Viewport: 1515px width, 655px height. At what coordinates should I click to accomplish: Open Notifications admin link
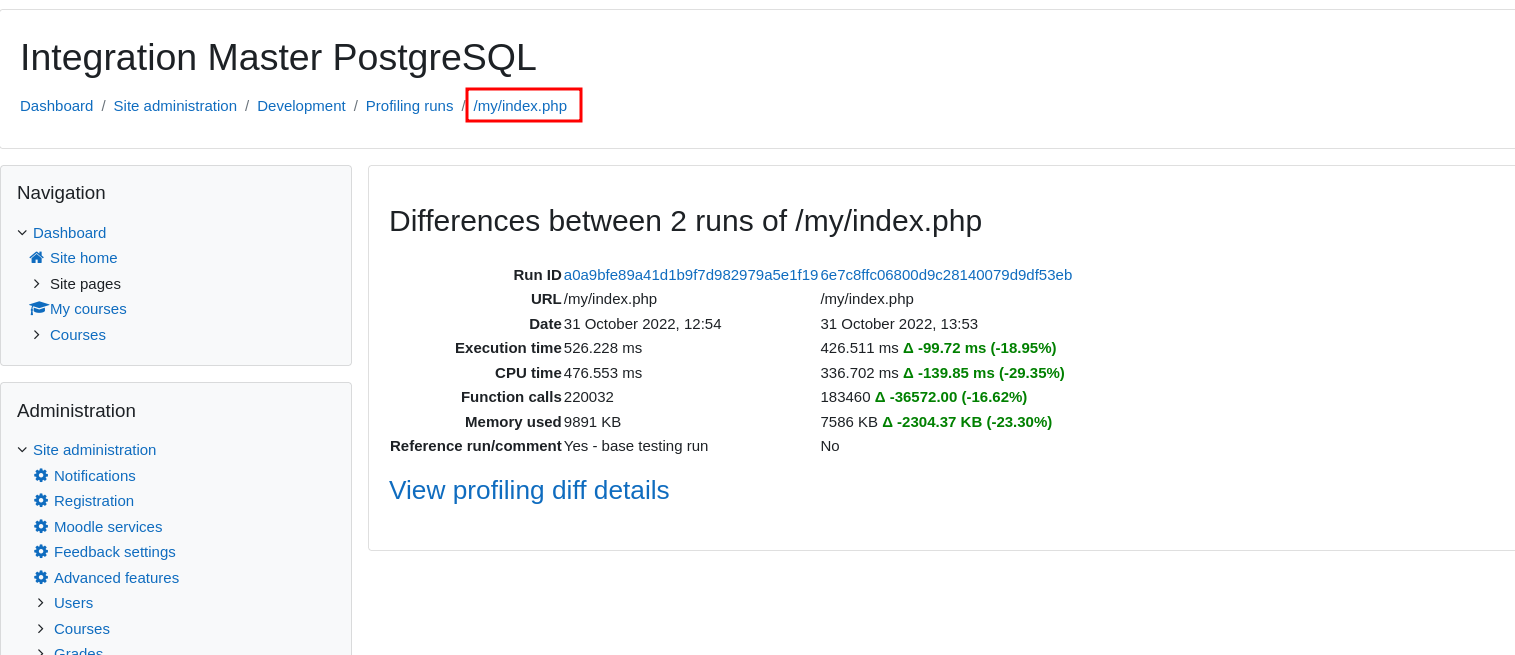tap(95, 476)
